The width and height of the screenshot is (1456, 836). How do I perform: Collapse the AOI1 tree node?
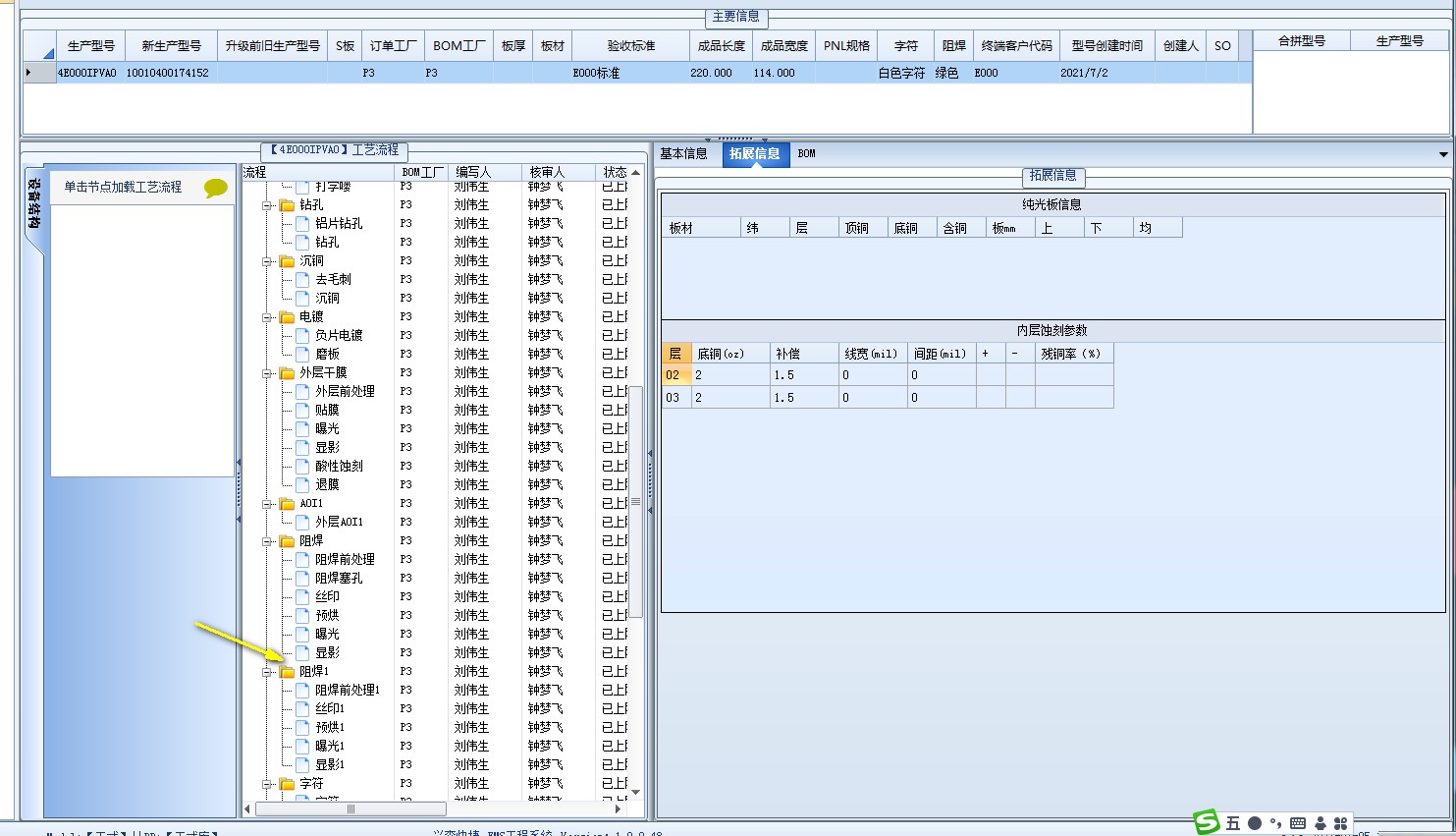[x=267, y=504]
